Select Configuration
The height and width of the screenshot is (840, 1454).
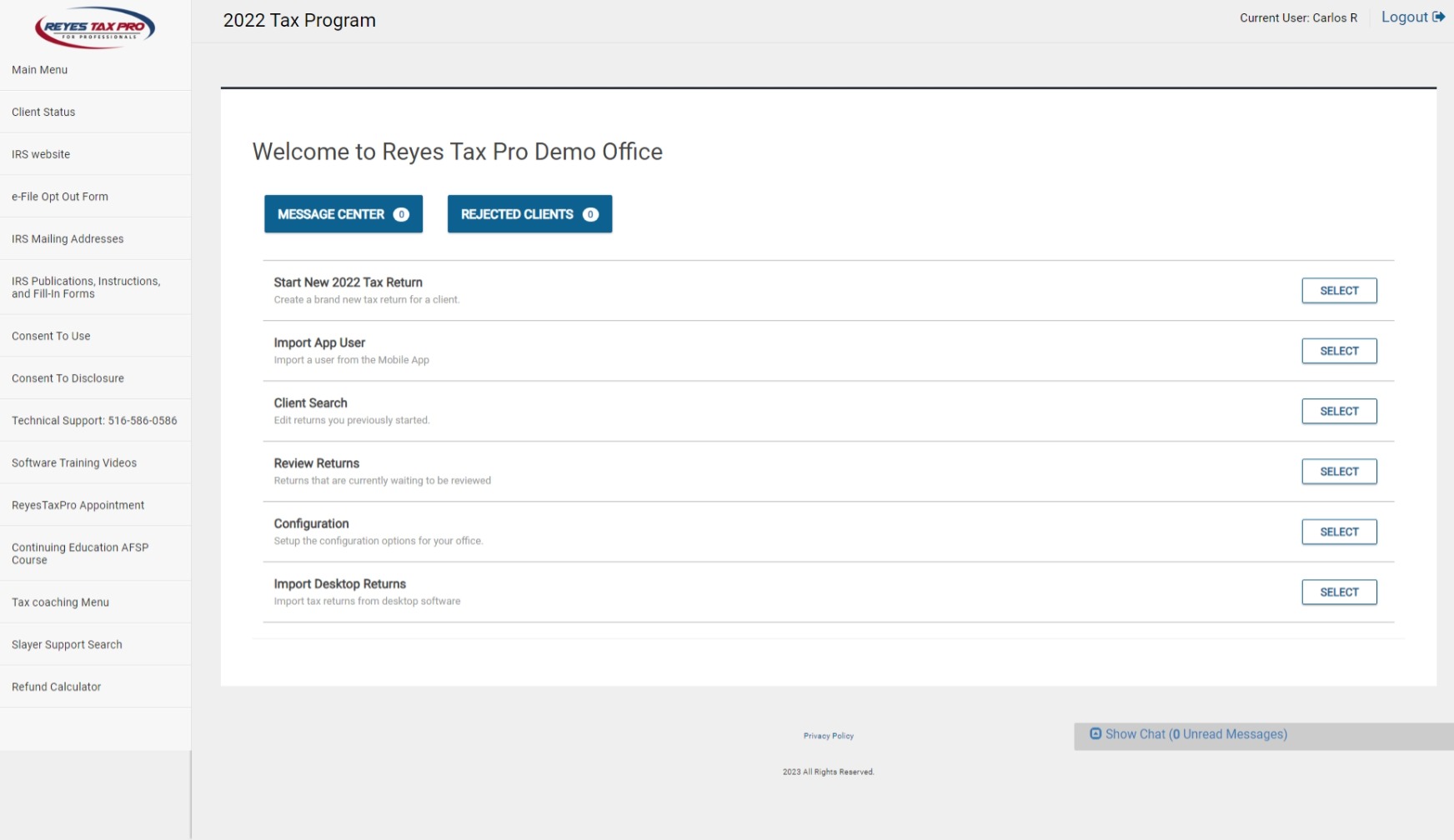point(1339,532)
